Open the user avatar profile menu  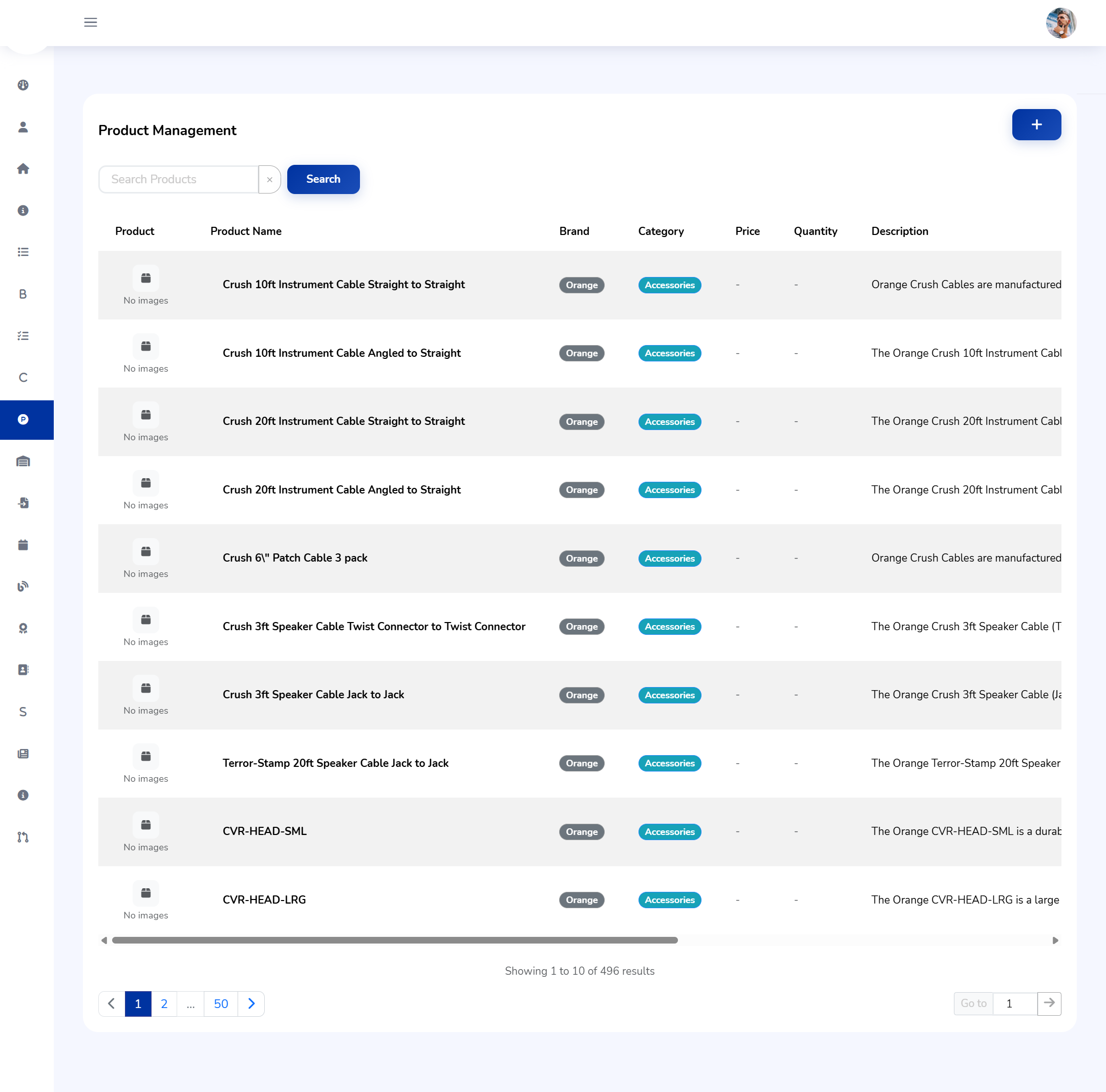click(x=1061, y=23)
